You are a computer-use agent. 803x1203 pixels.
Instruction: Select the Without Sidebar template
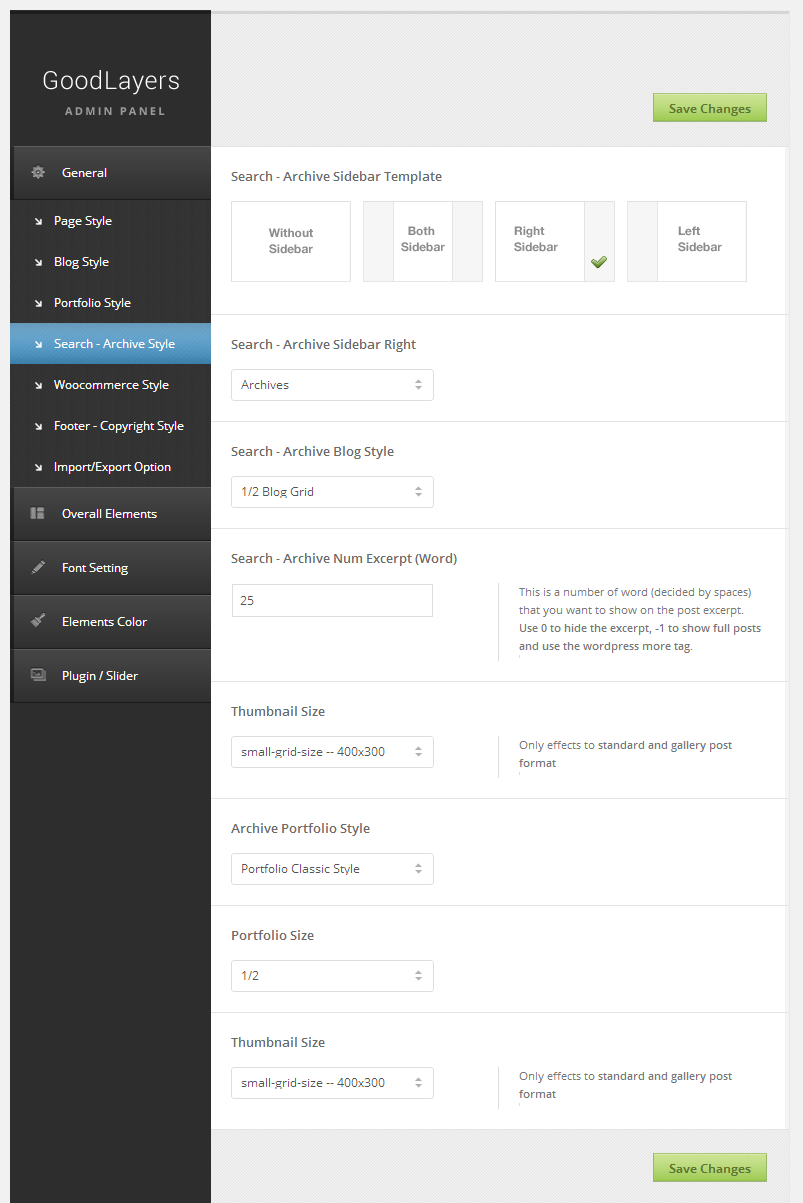[291, 241]
